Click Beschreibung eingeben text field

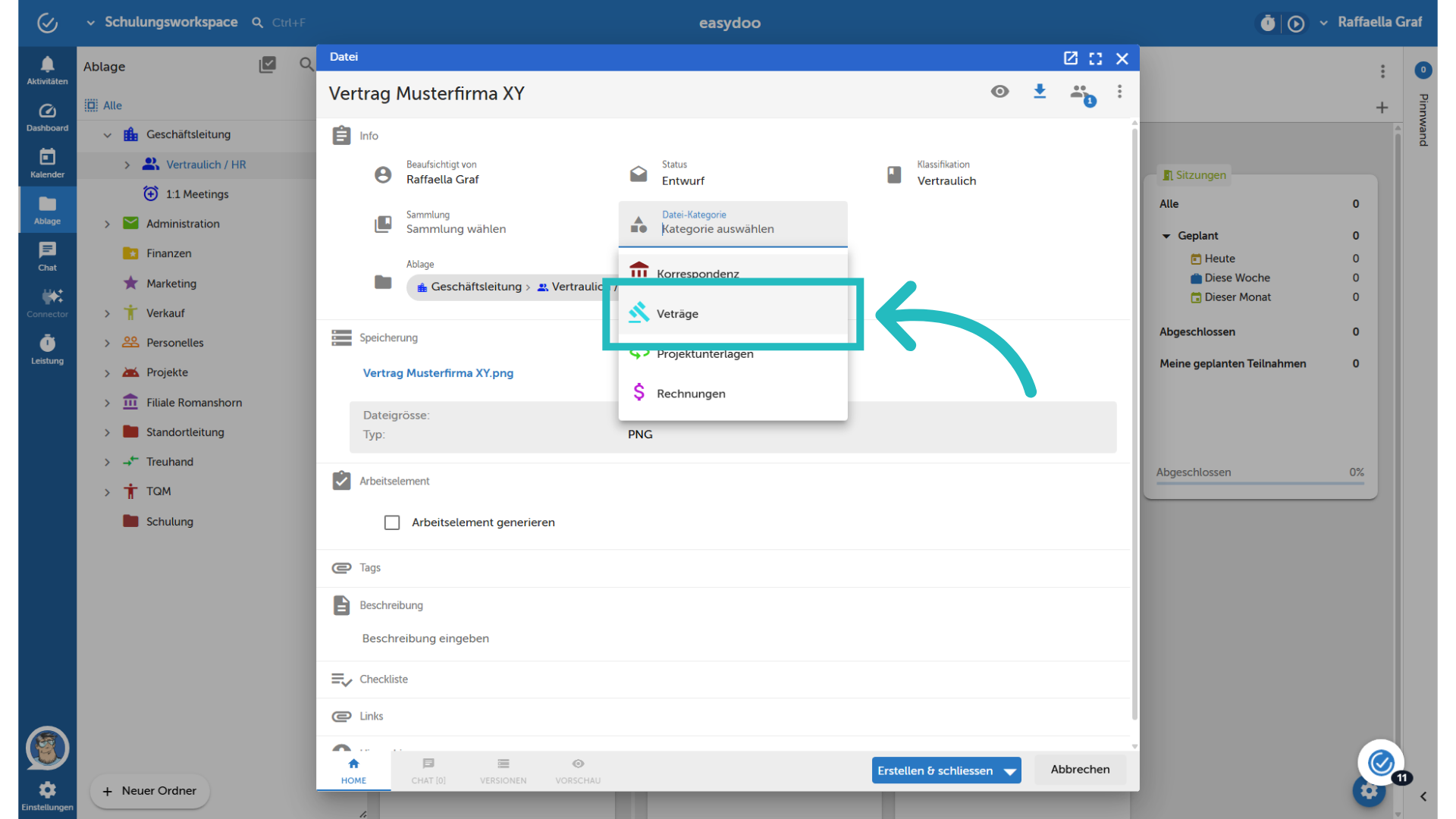[425, 639]
